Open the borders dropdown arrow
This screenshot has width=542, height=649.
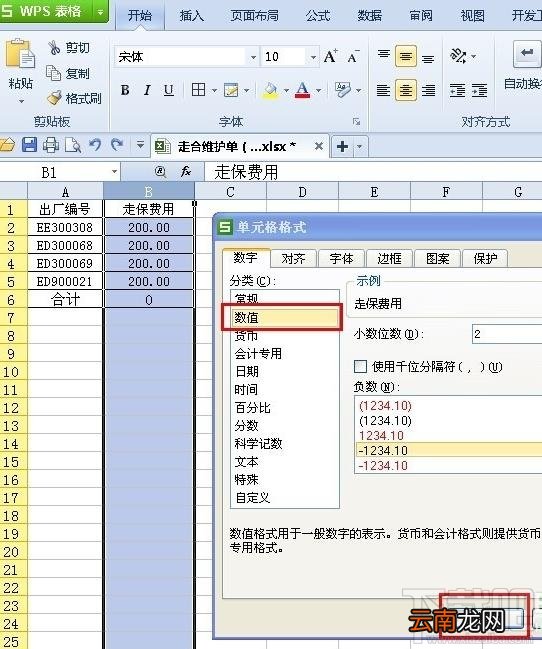pyautogui.click(x=214, y=90)
